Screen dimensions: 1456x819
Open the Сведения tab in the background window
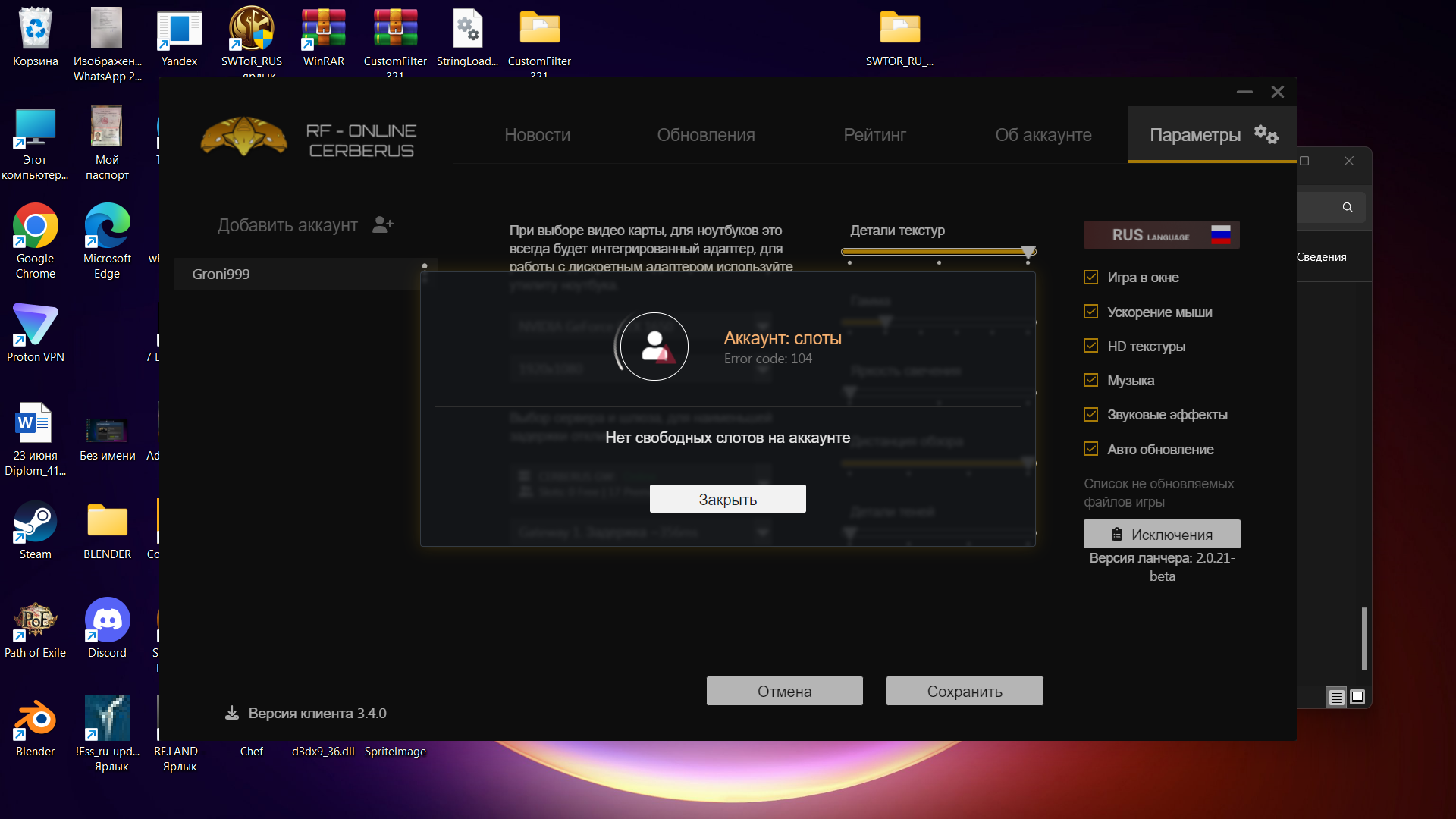click(x=1321, y=257)
